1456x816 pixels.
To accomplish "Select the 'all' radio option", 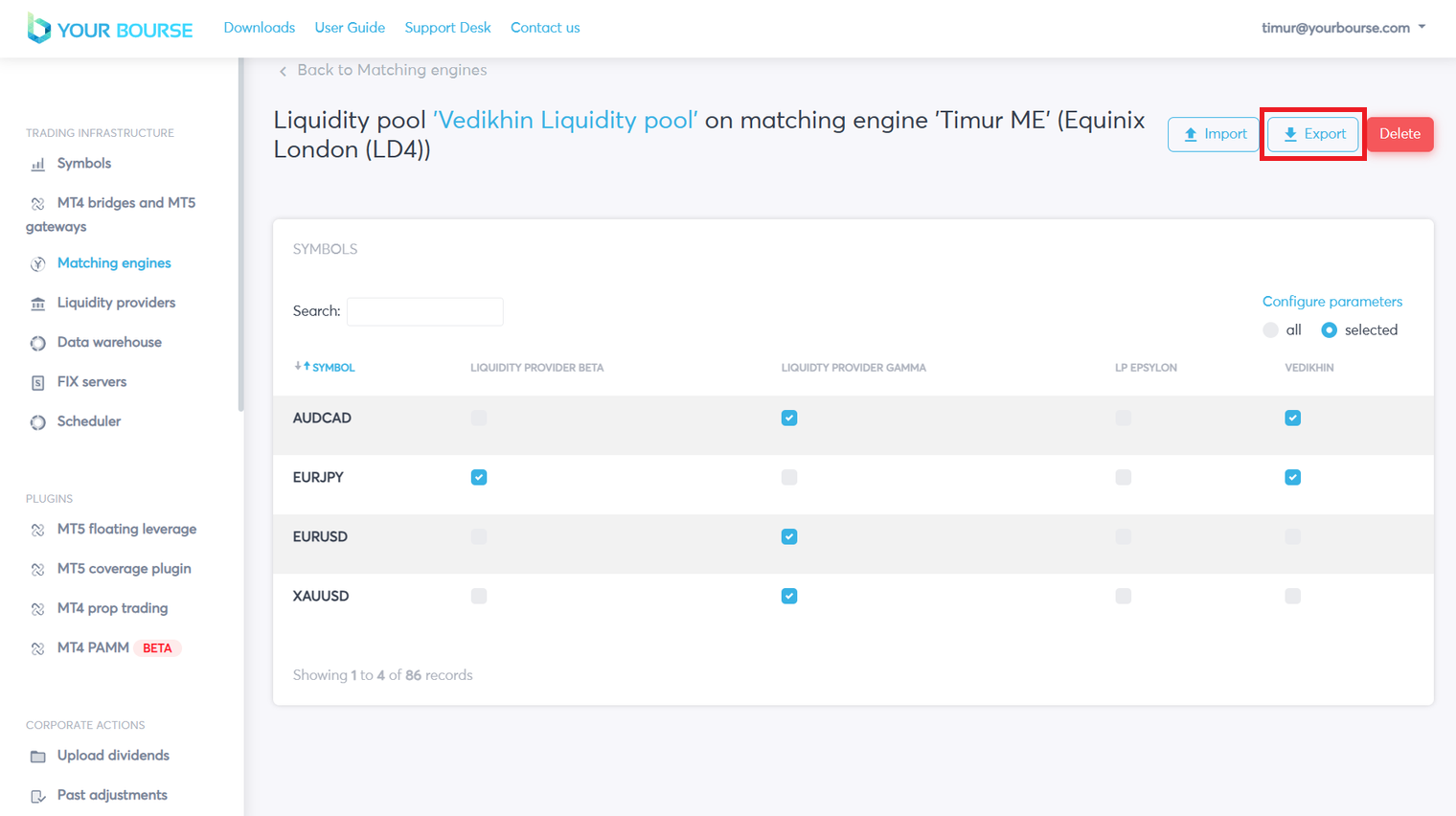I will coord(1271,330).
